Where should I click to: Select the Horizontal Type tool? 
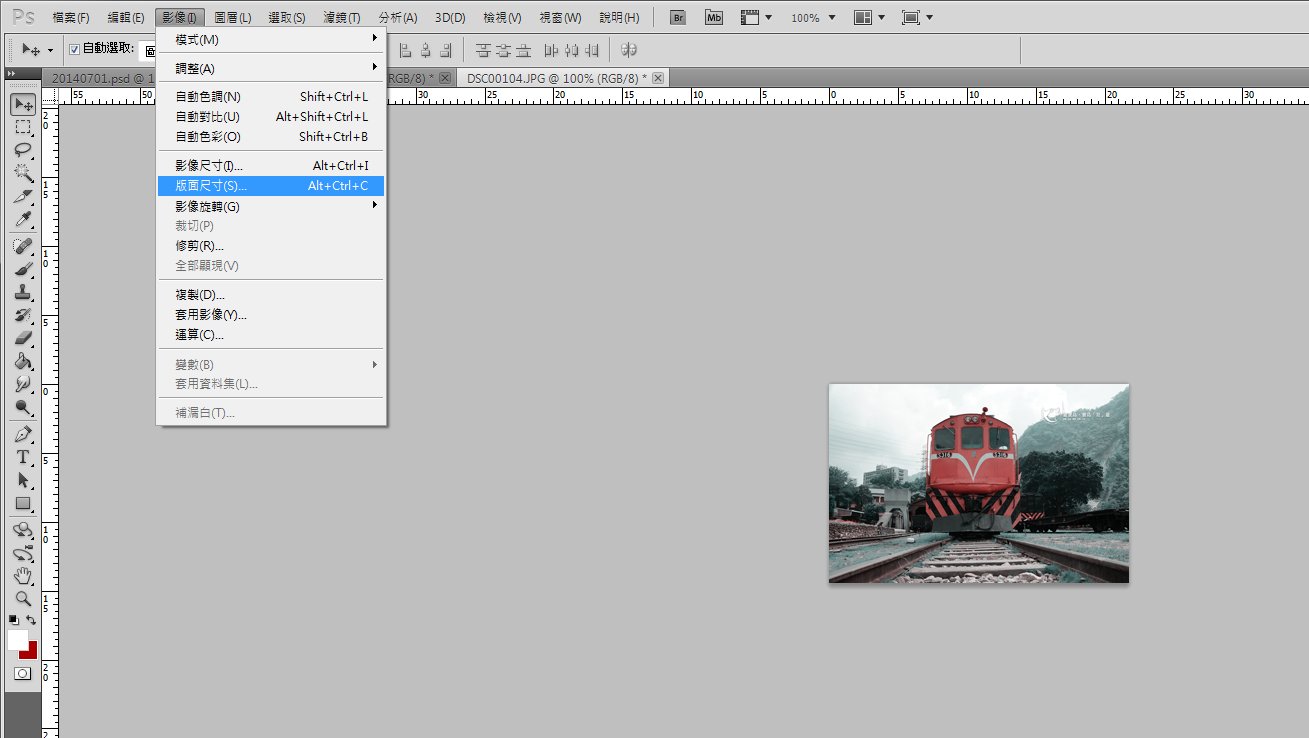(x=22, y=457)
